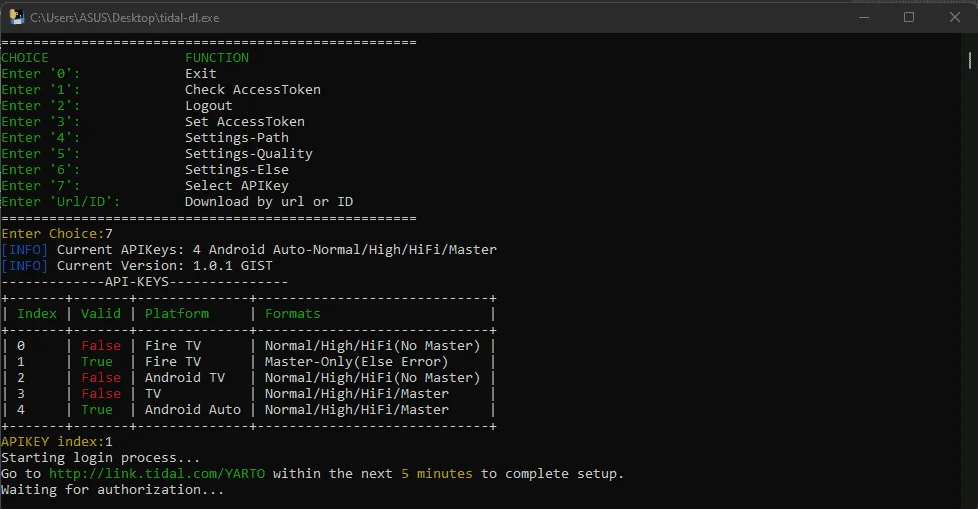Click the first [INFO] tag
Screen dimensions: 978x509
[24, 250]
